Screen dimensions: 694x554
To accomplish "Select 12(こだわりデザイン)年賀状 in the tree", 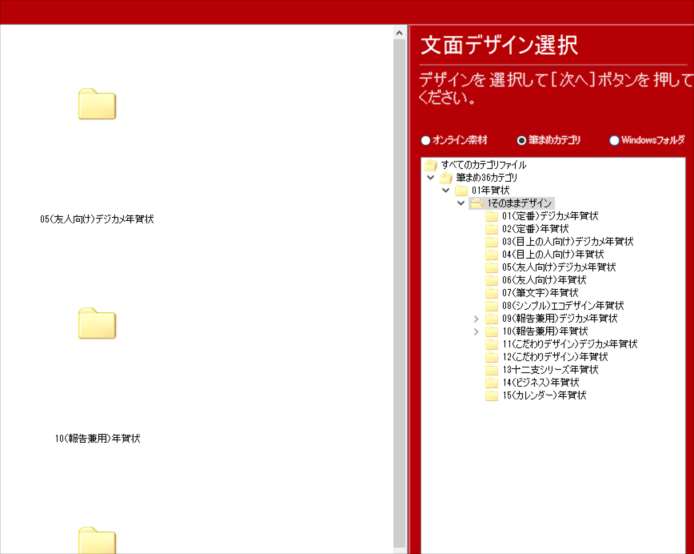I will point(554,357).
